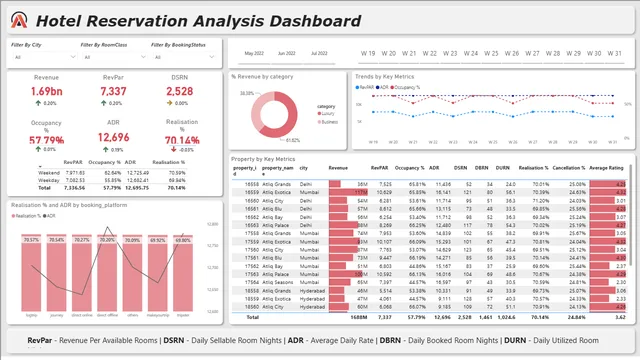Click the 3.62 total average rating value
640x360 pixels.
[x=620, y=317]
